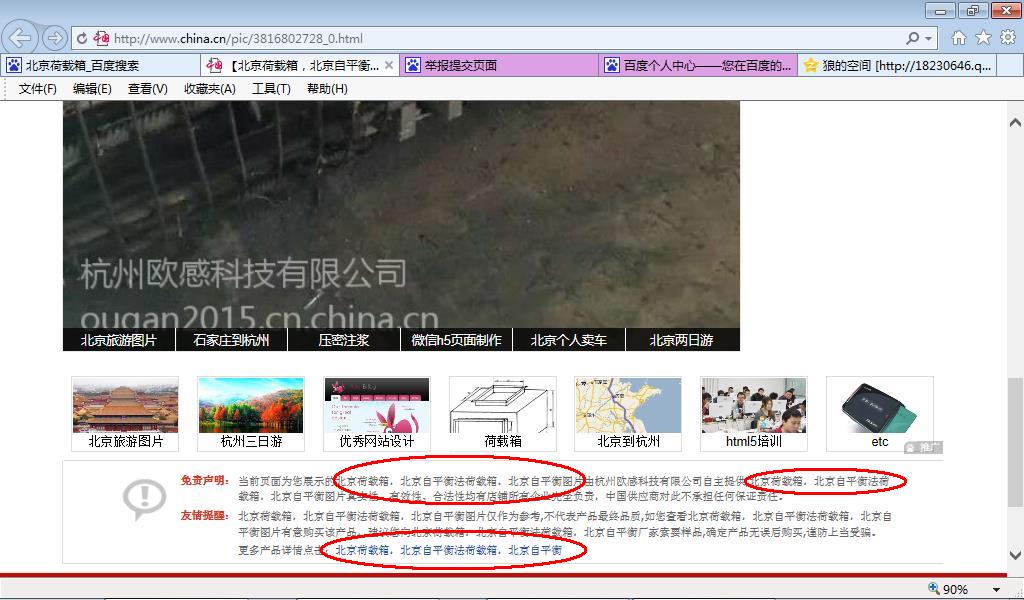Click the 压密注浆 banner link
The width and height of the screenshot is (1024, 600).
(344, 340)
